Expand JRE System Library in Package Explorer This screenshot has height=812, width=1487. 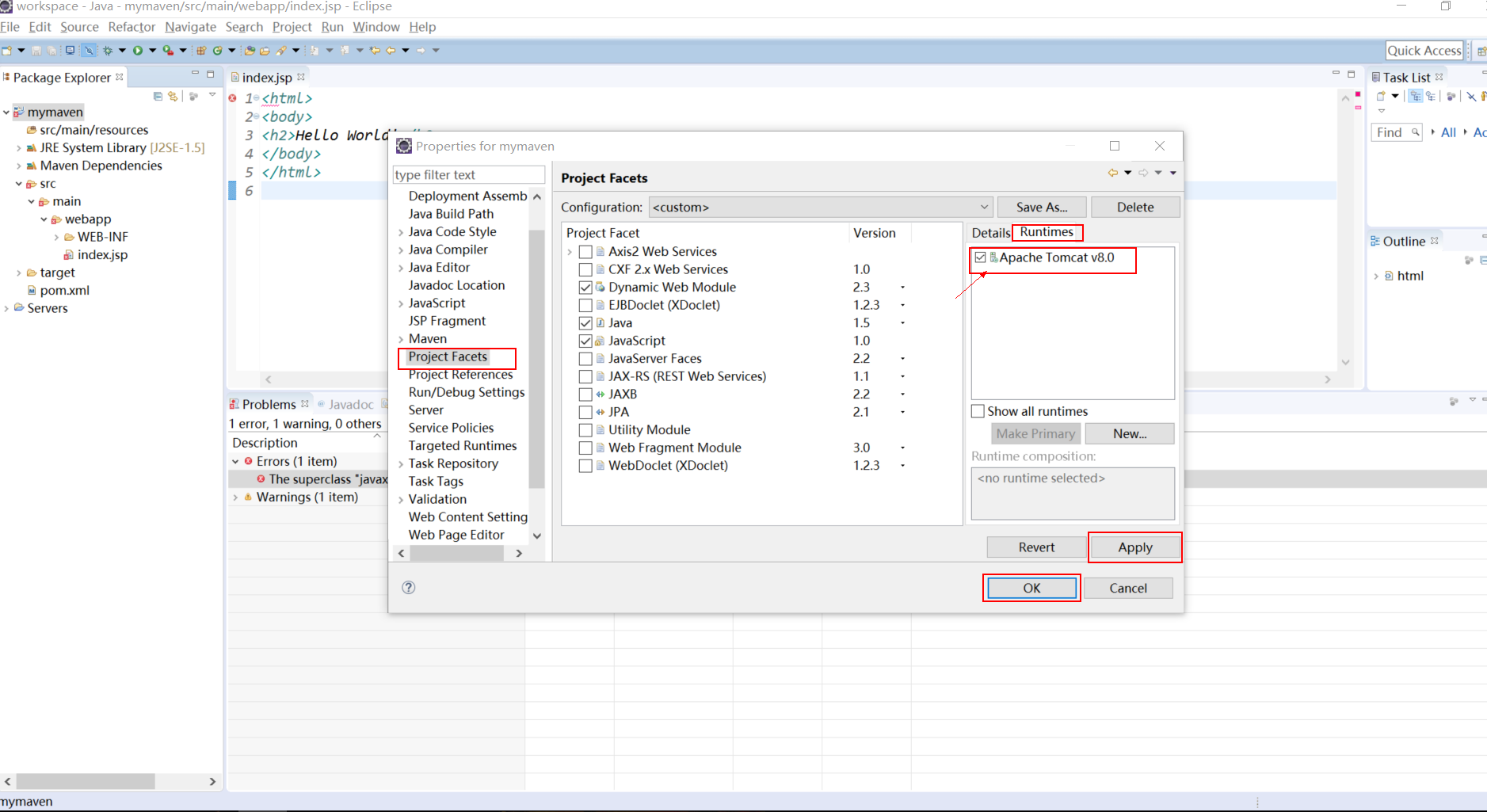tap(19, 148)
